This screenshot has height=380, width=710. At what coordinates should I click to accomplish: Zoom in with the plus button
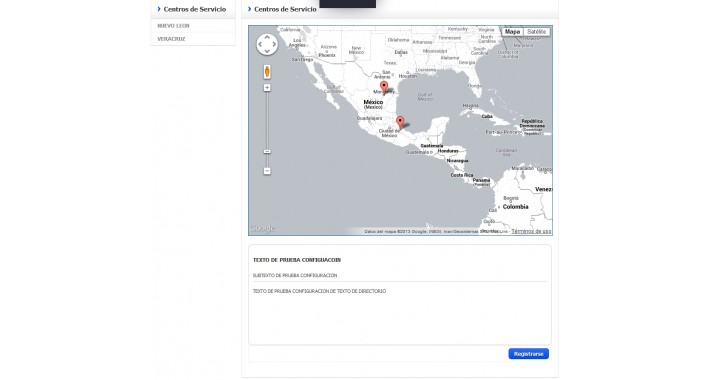(267, 87)
